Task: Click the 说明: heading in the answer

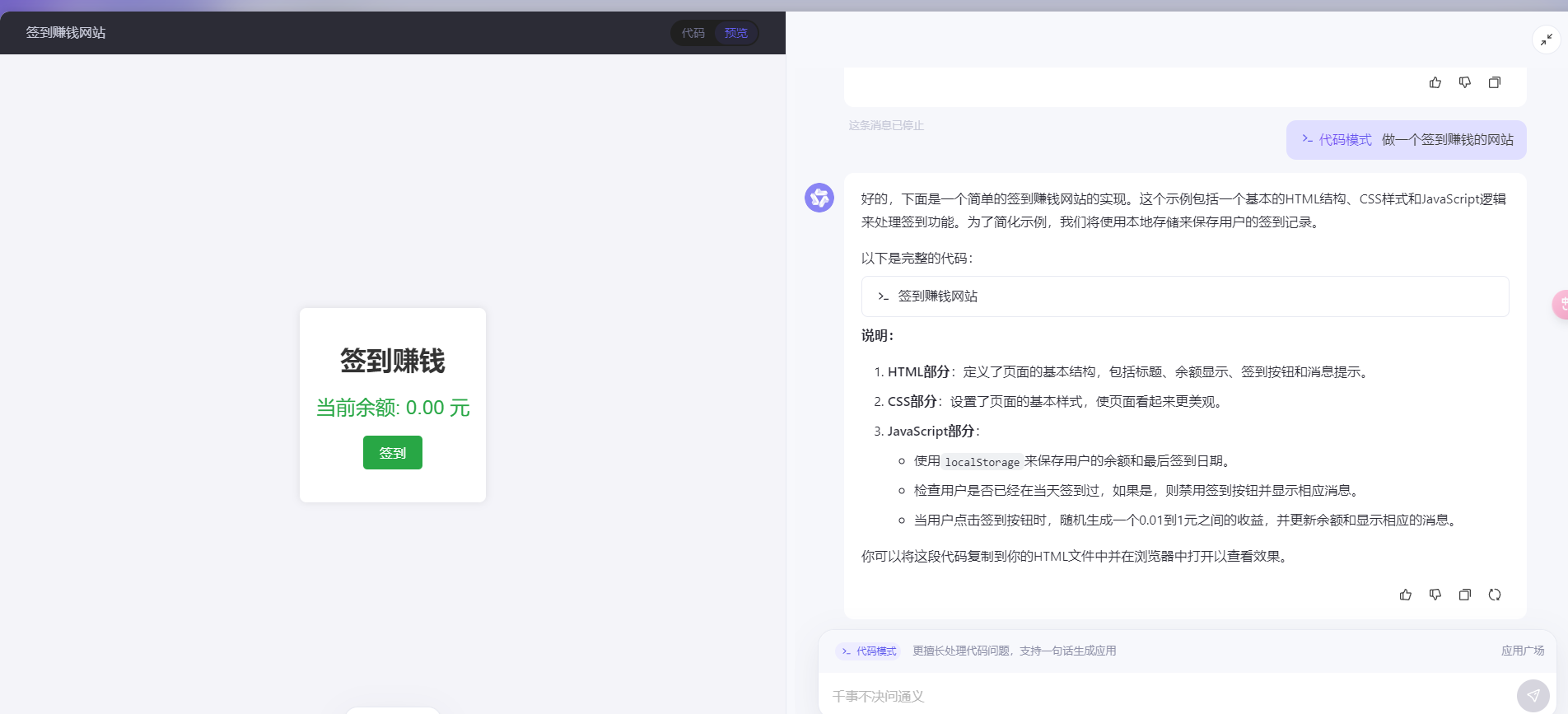Action: 878,336
